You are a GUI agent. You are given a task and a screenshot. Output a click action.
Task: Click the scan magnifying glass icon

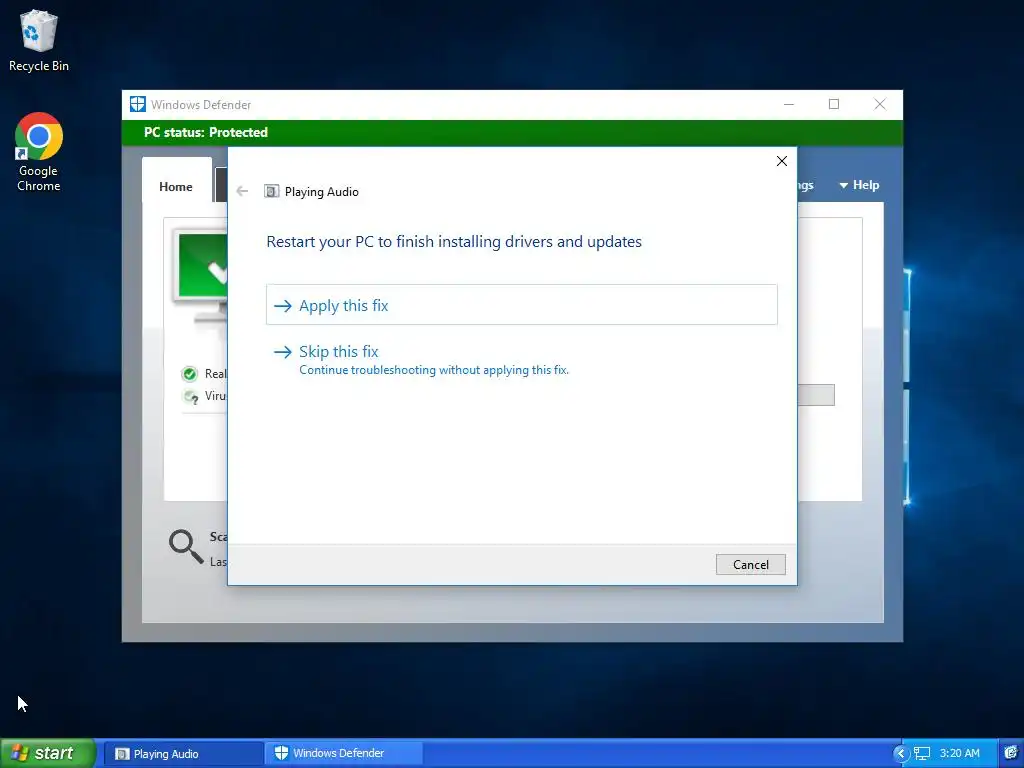click(185, 546)
